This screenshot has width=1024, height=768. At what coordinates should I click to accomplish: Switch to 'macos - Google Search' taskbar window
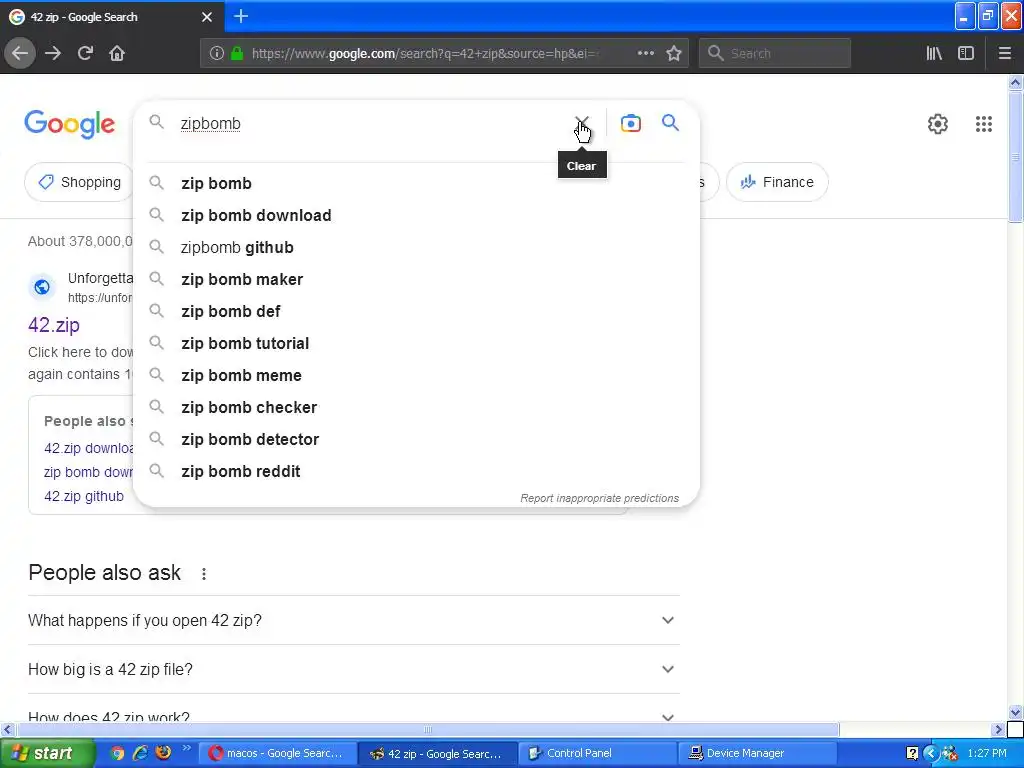click(x=278, y=754)
